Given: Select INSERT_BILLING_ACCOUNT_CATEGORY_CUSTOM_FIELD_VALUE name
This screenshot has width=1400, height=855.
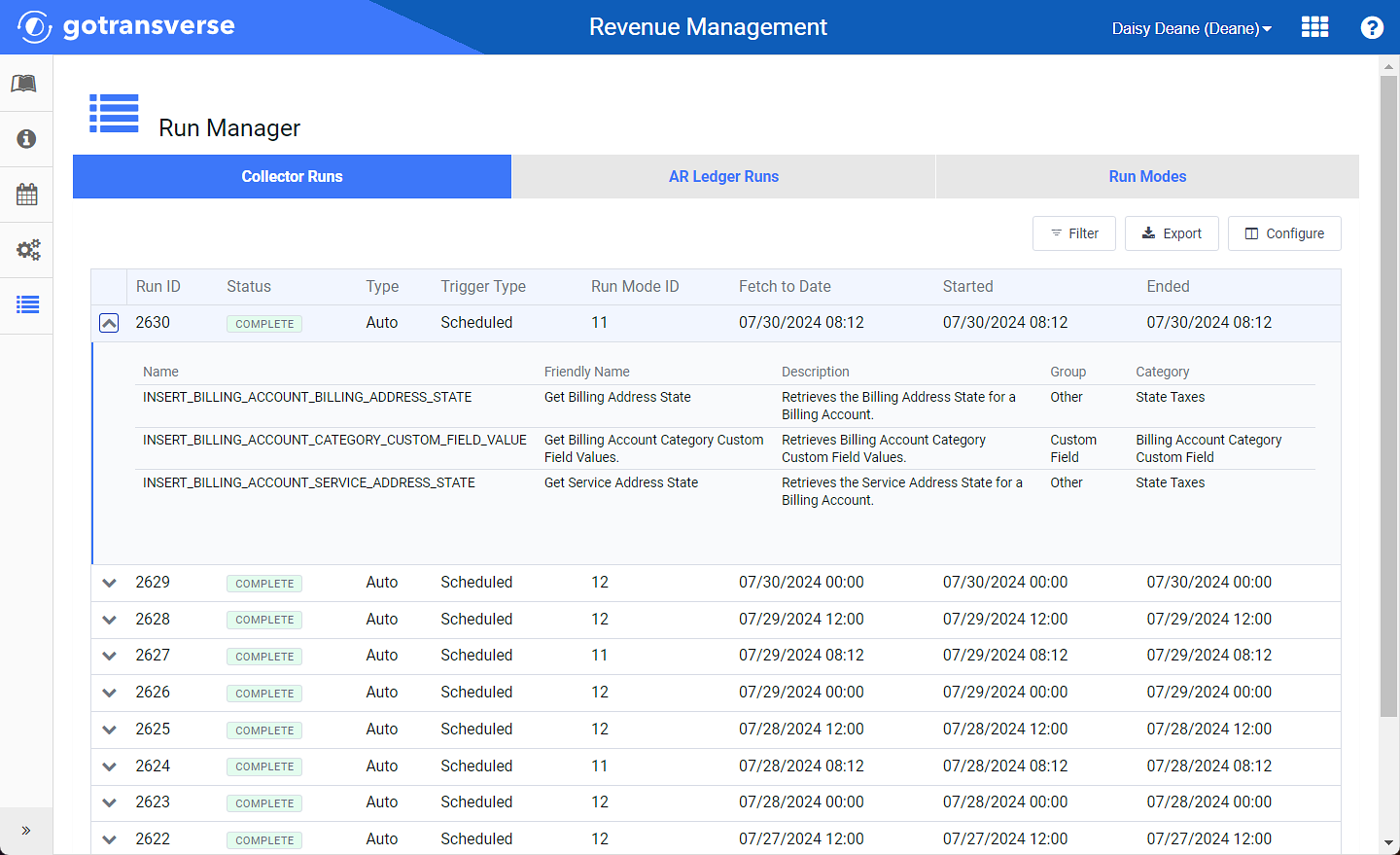Looking at the screenshot, I should (x=334, y=440).
